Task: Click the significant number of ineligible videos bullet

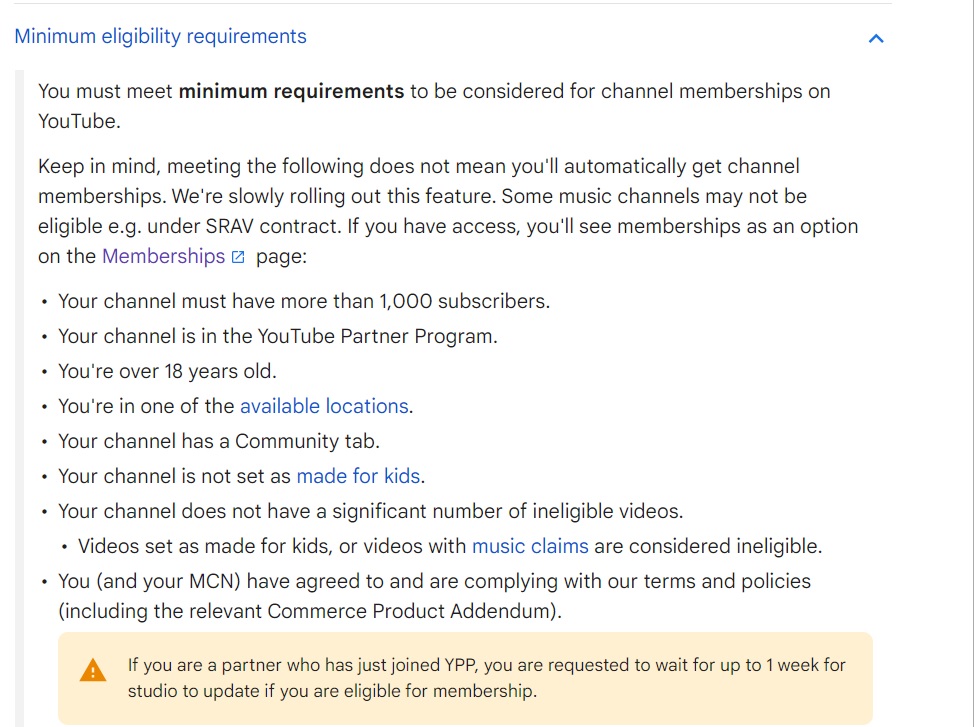Action: click(x=371, y=511)
